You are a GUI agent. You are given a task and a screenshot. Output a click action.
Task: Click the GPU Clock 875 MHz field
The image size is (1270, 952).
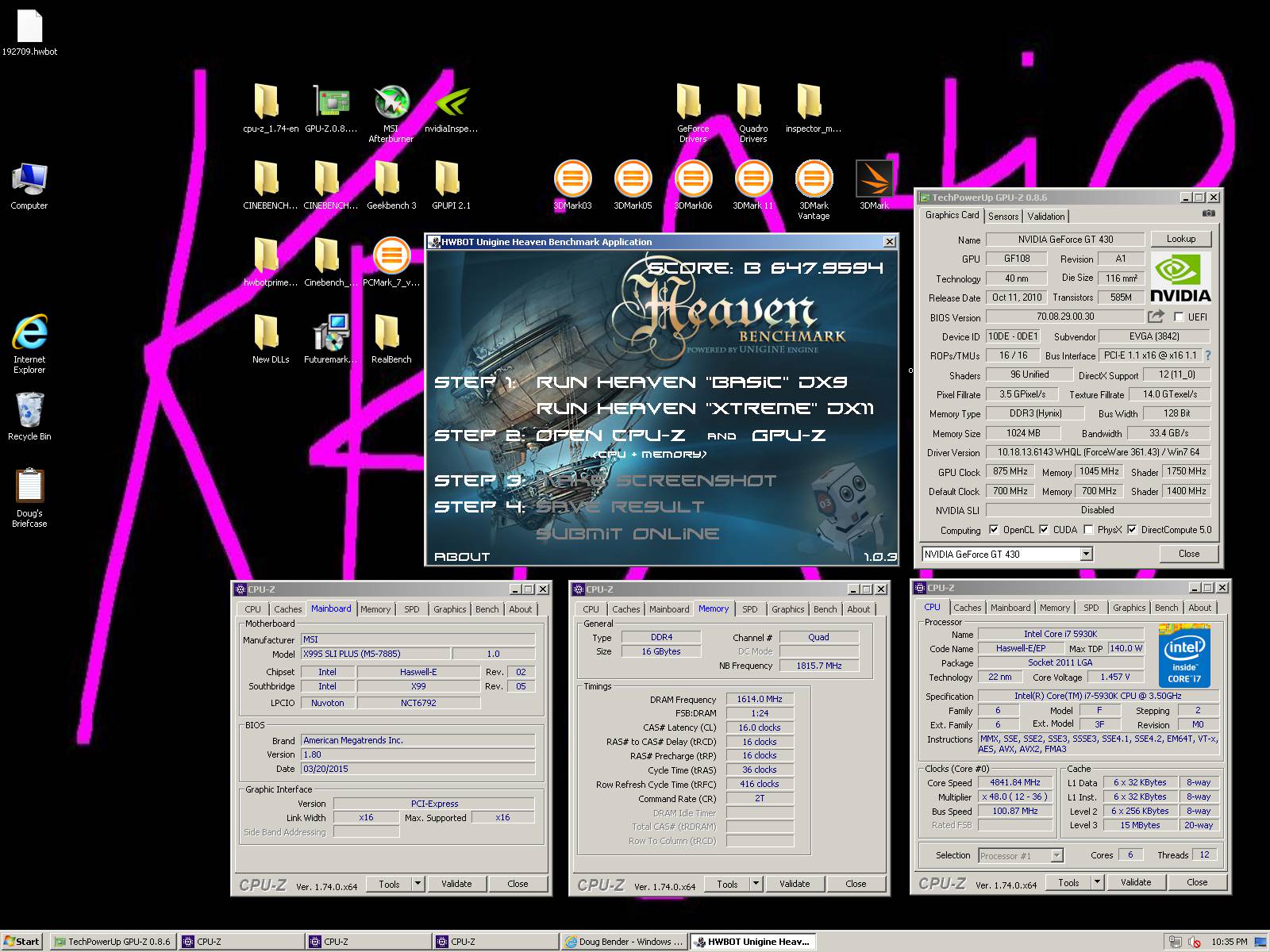(1010, 471)
